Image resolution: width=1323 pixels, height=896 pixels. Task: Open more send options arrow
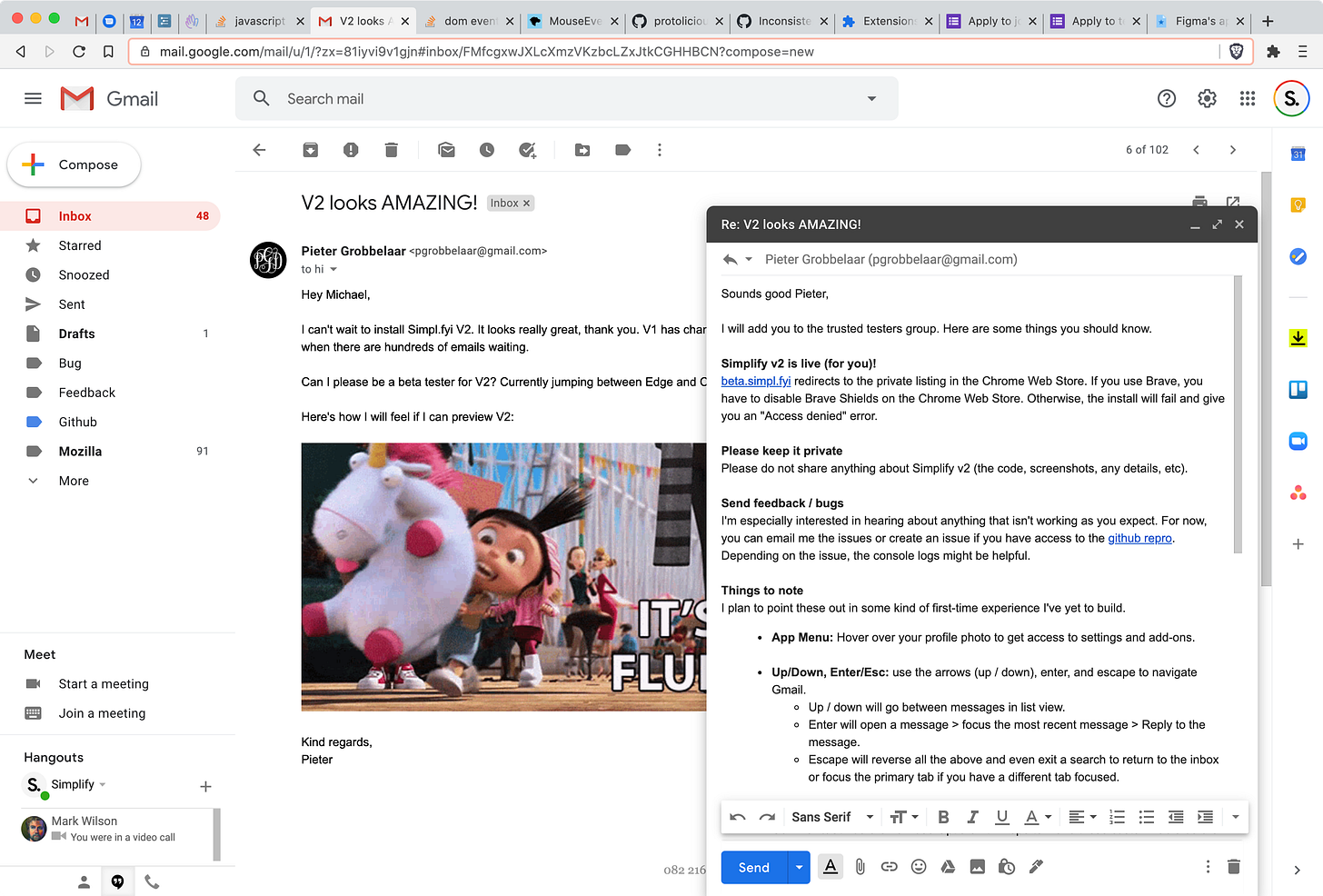[x=799, y=868]
